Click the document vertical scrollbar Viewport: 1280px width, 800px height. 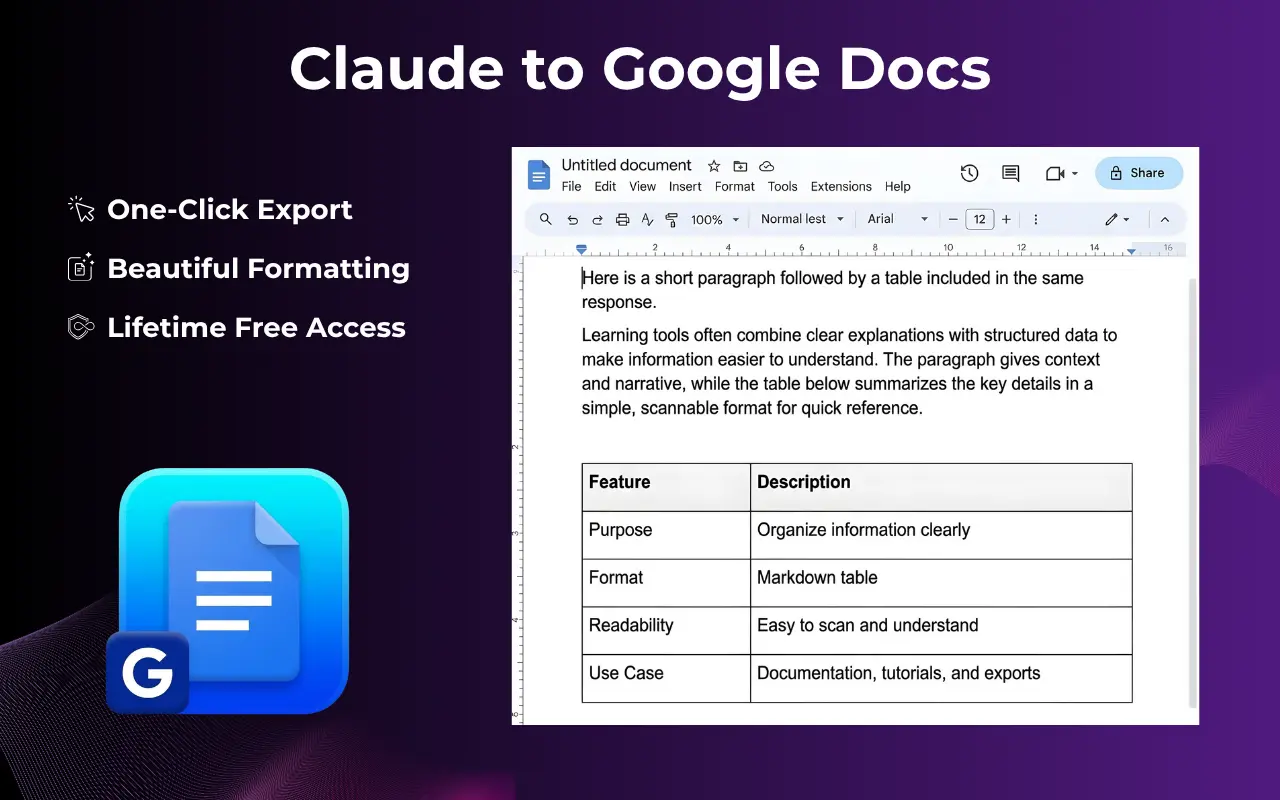click(x=1191, y=493)
